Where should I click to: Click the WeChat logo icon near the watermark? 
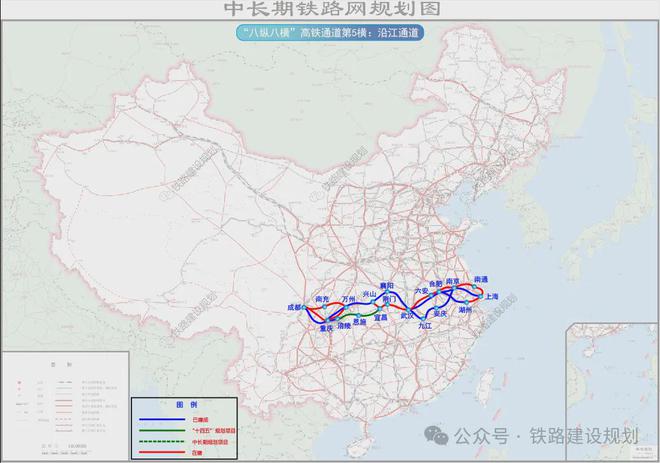pos(436,435)
